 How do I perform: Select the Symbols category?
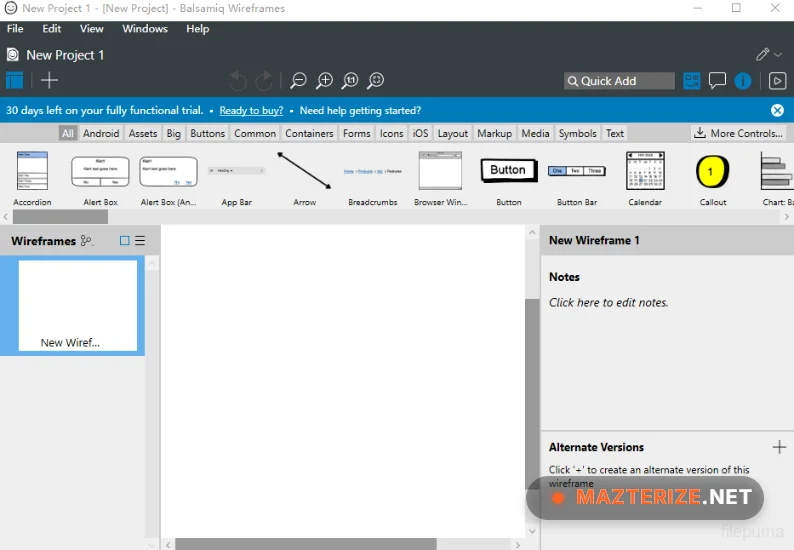click(x=577, y=133)
